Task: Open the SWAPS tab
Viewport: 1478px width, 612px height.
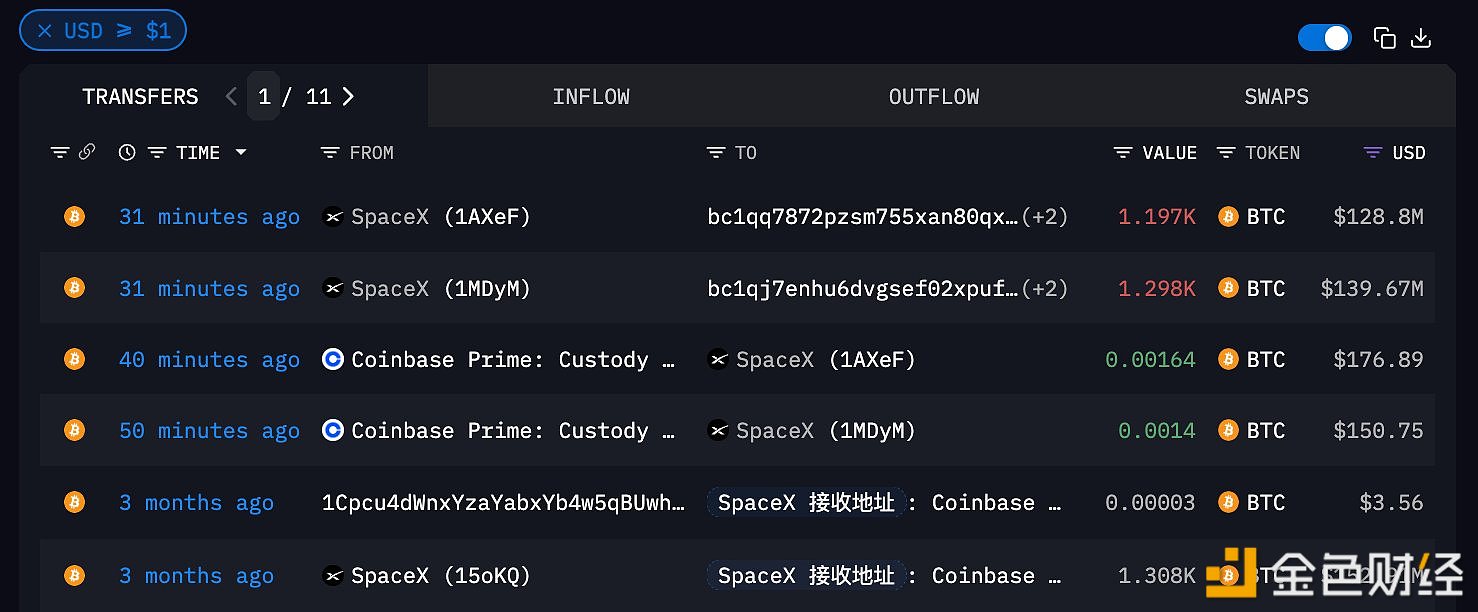Action: pyautogui.click(x=1276, y=97)
